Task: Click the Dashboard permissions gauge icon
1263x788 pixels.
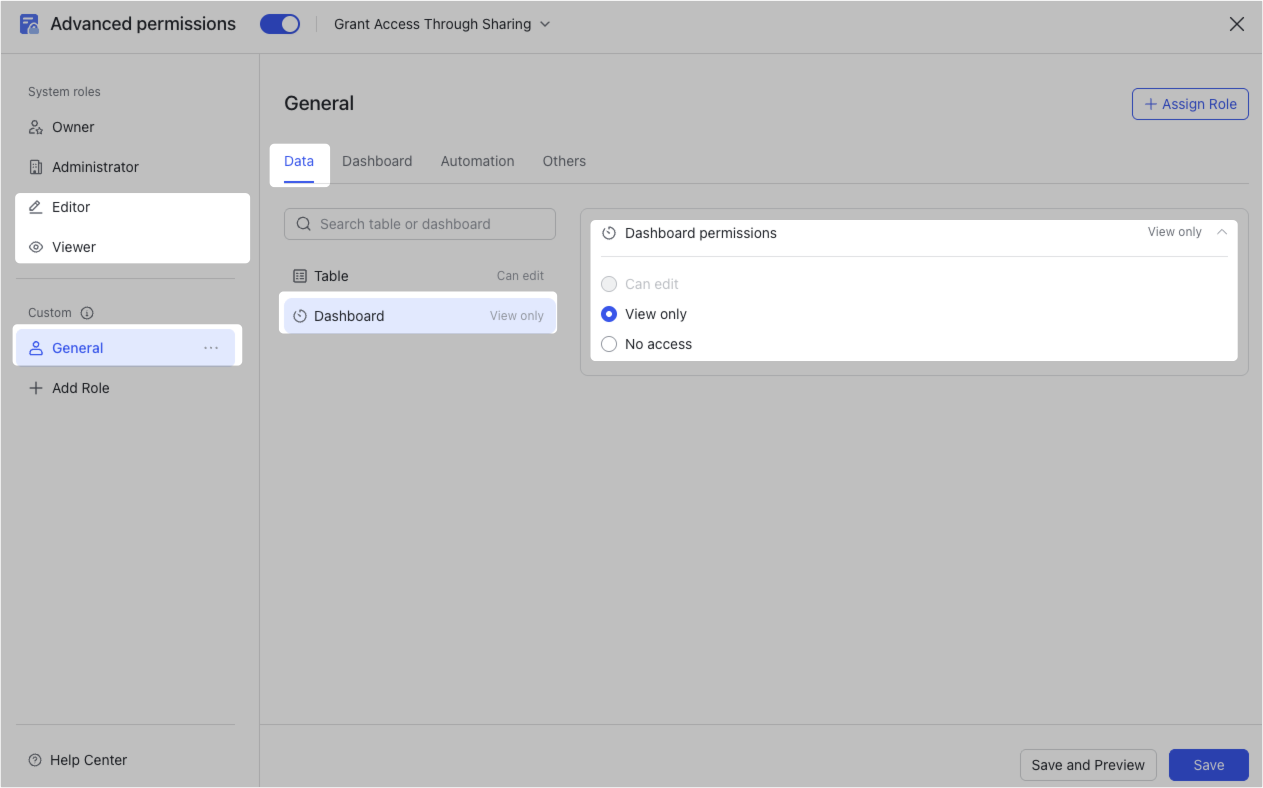Action: (x=609, y=233)
